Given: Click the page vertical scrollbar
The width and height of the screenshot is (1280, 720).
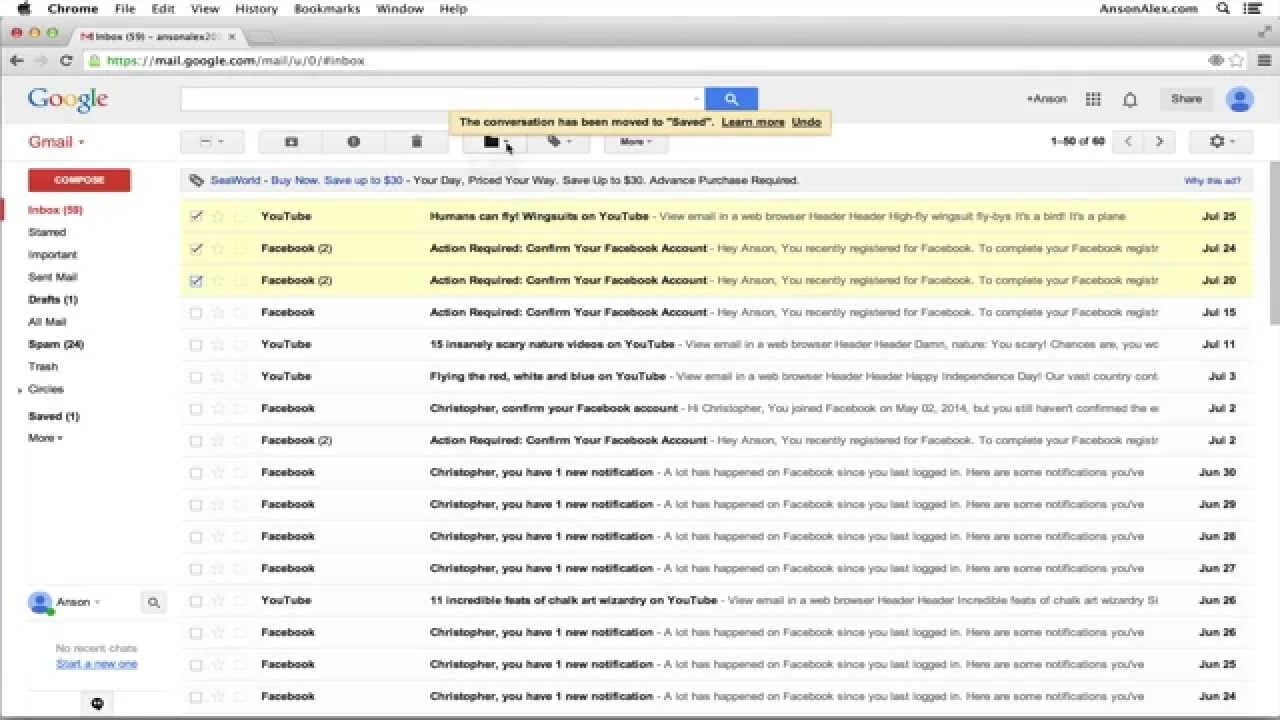Looking at the screenshot, I should pyautogui.click(x=1273, y=243).
